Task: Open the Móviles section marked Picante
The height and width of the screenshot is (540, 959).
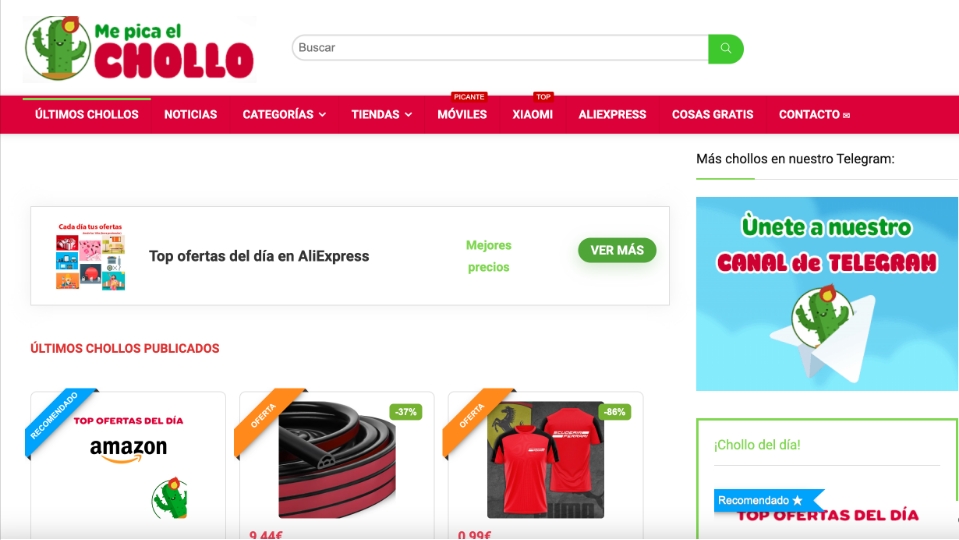Action: [462, 114]
